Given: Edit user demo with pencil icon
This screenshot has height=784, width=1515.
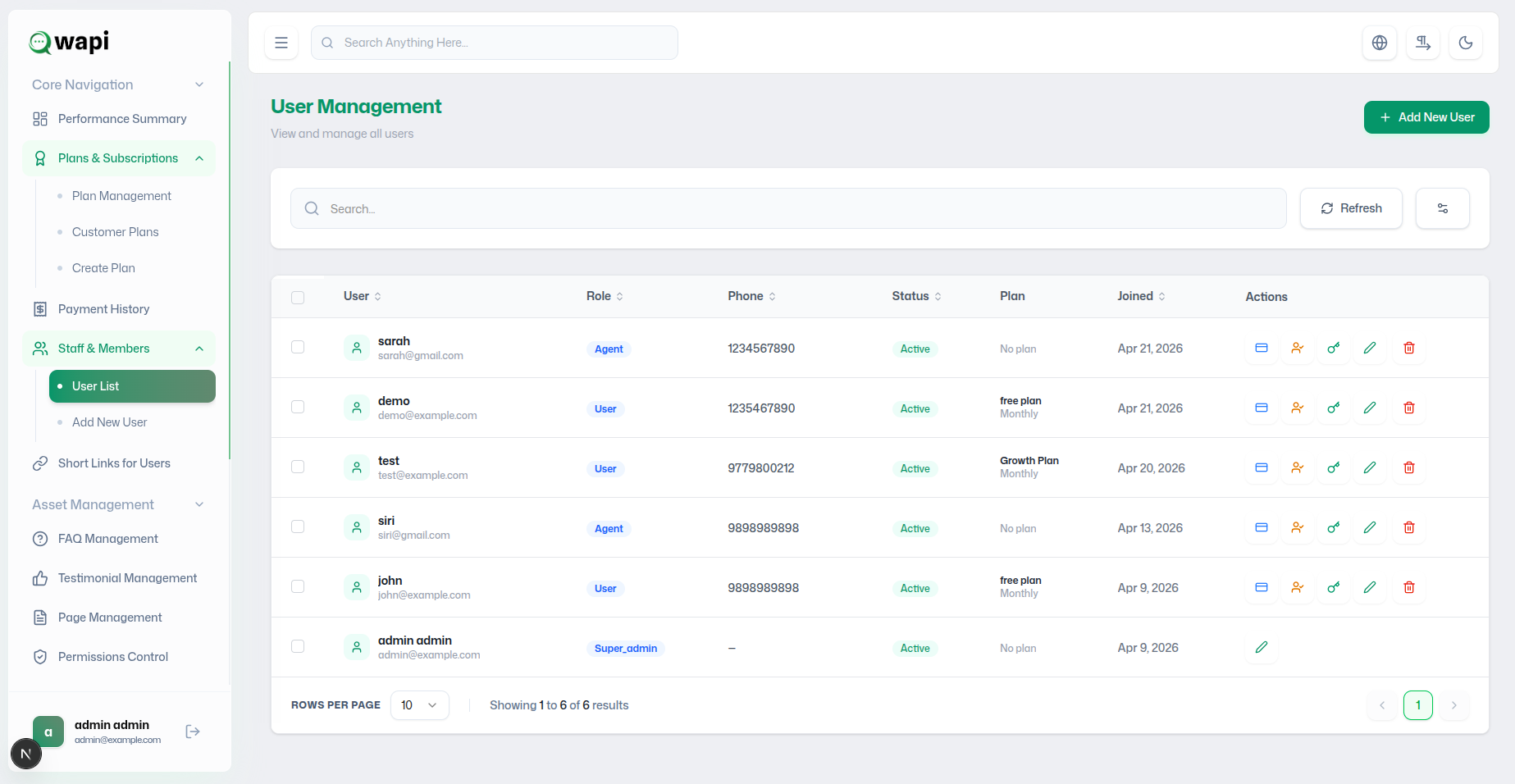Looking at the screenshot, I should (1370, 408).
